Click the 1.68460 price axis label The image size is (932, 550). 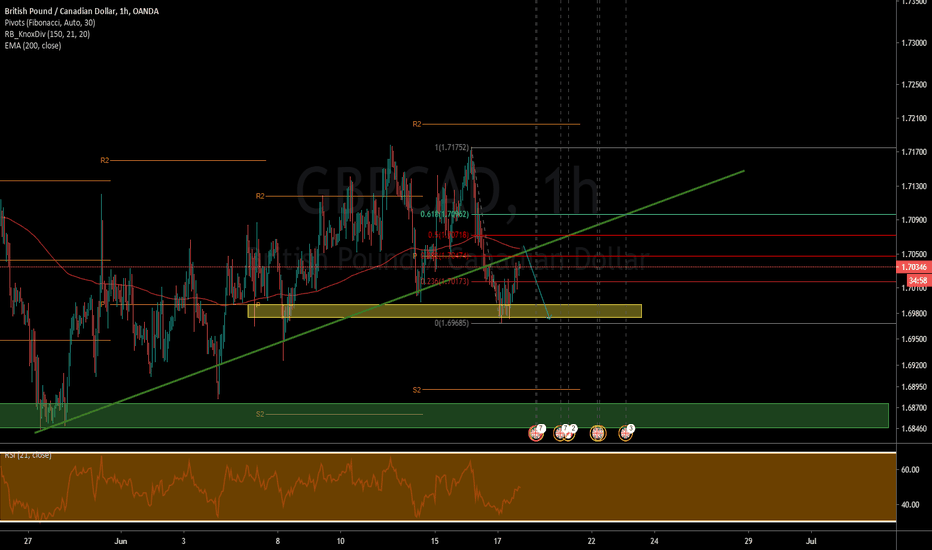pyautogui.click(x=914, y=428)
